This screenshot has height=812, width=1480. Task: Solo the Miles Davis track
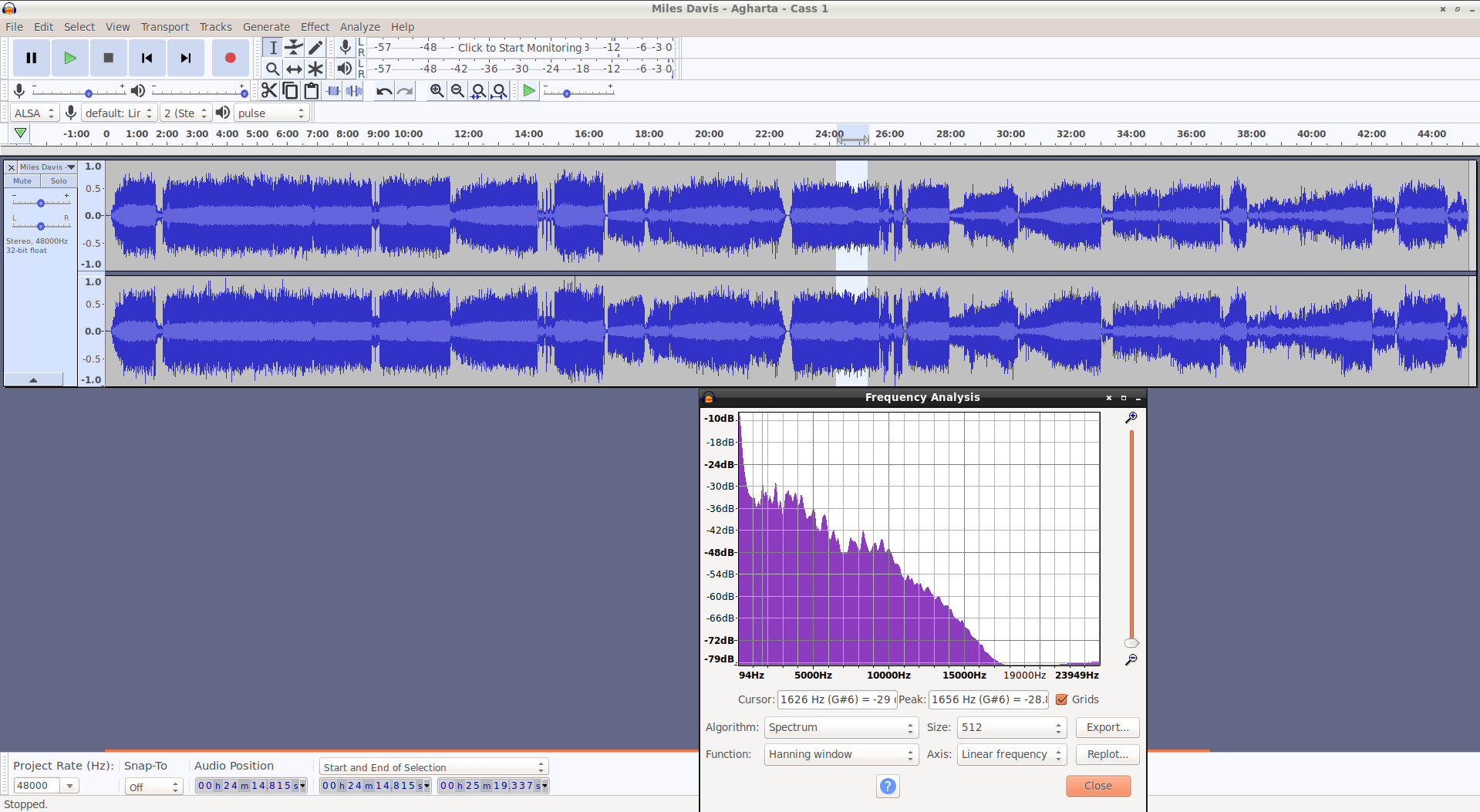point(59,181)
